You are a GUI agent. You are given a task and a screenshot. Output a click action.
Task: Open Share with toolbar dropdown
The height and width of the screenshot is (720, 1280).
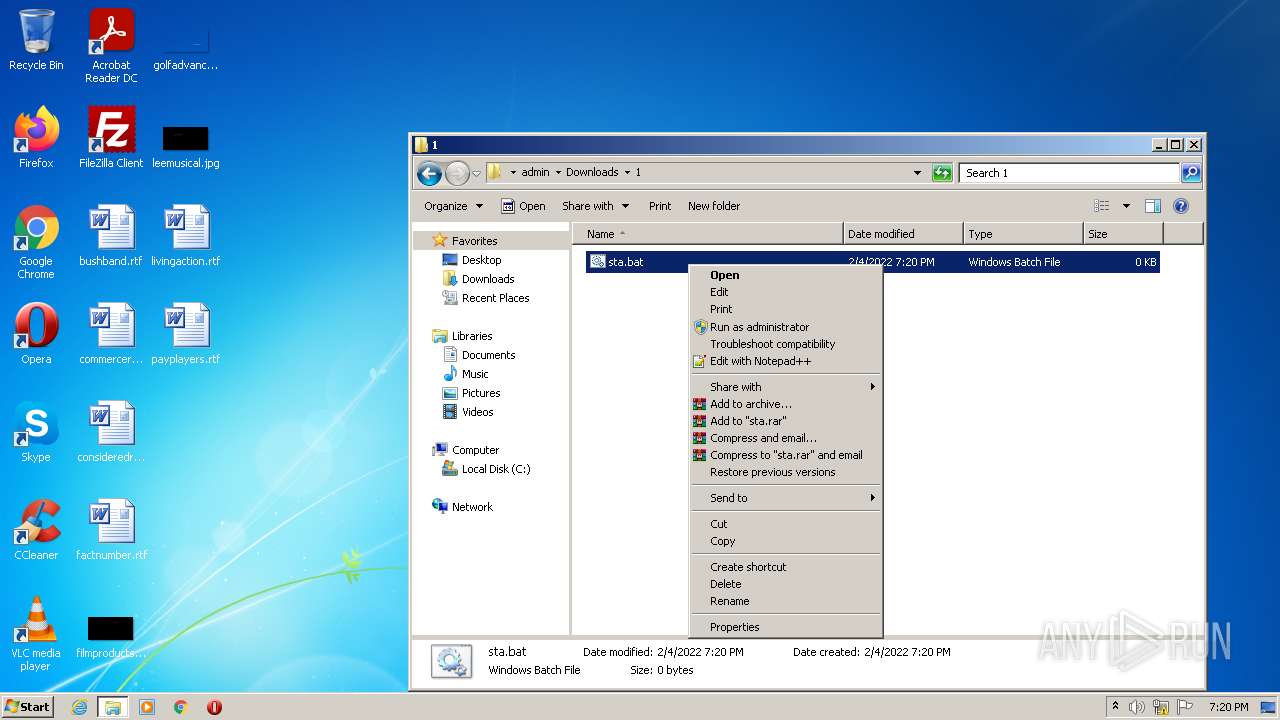(596, 206)
